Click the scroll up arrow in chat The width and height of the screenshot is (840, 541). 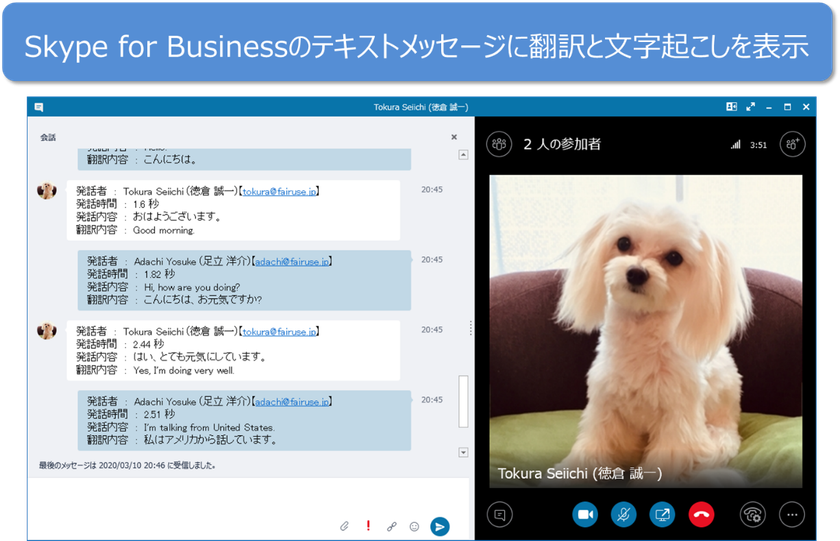click(x=463, y=155)
